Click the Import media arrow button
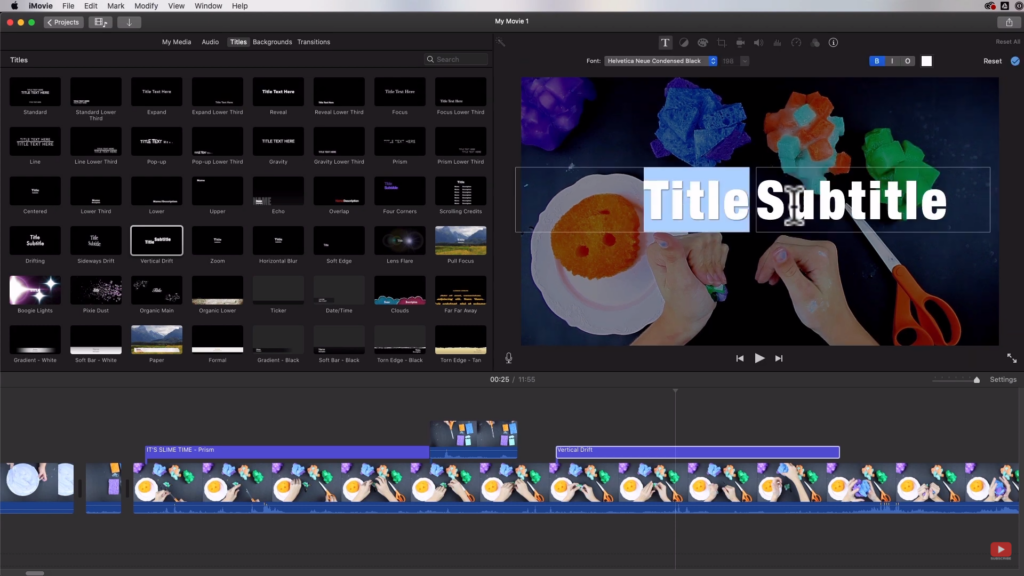 [x=129, y=22]
